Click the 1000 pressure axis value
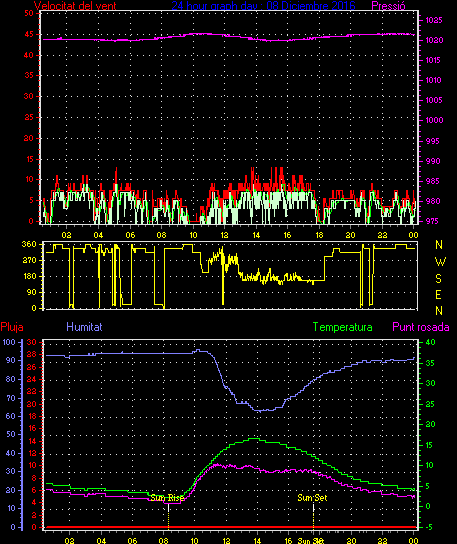 click(x=434, y=120)
